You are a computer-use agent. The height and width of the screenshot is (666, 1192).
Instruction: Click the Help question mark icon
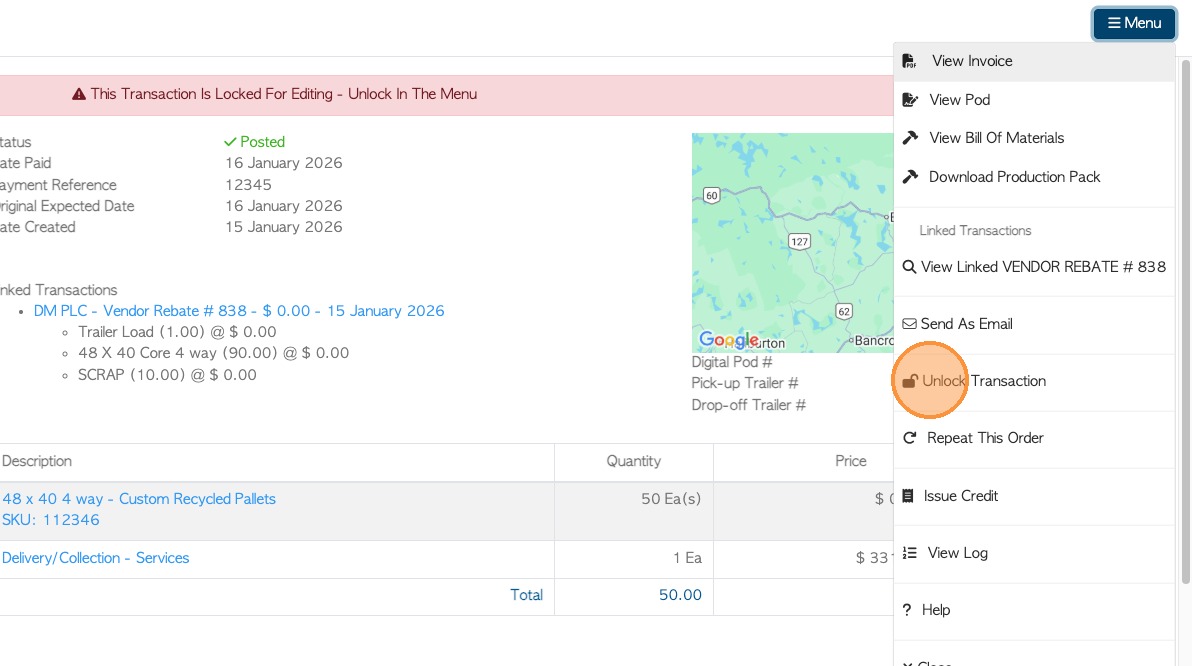coord(906,610)
